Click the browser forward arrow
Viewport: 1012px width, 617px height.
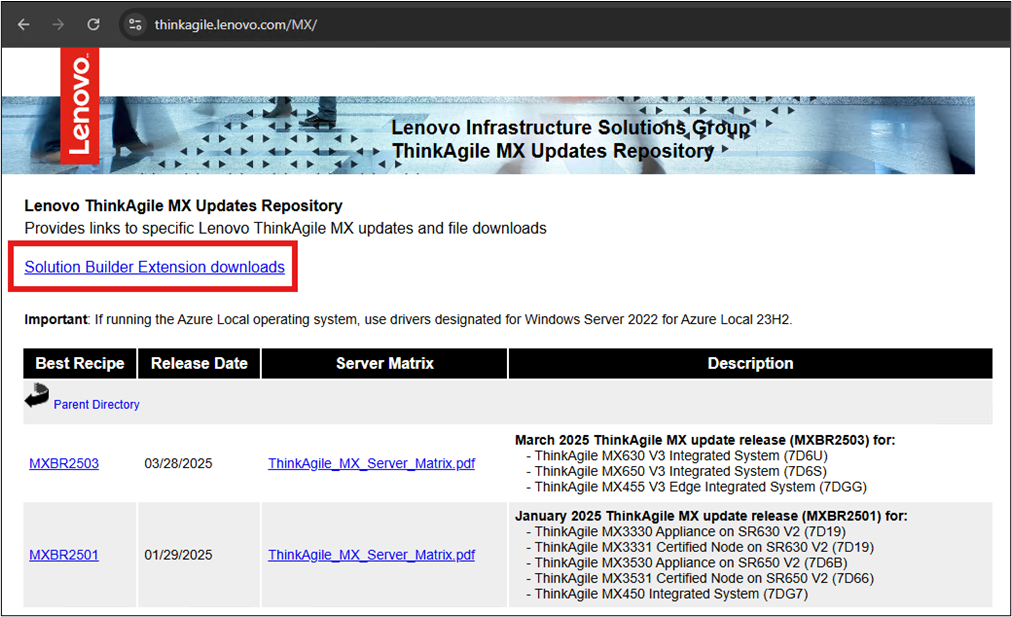click(x=58, y=25)
